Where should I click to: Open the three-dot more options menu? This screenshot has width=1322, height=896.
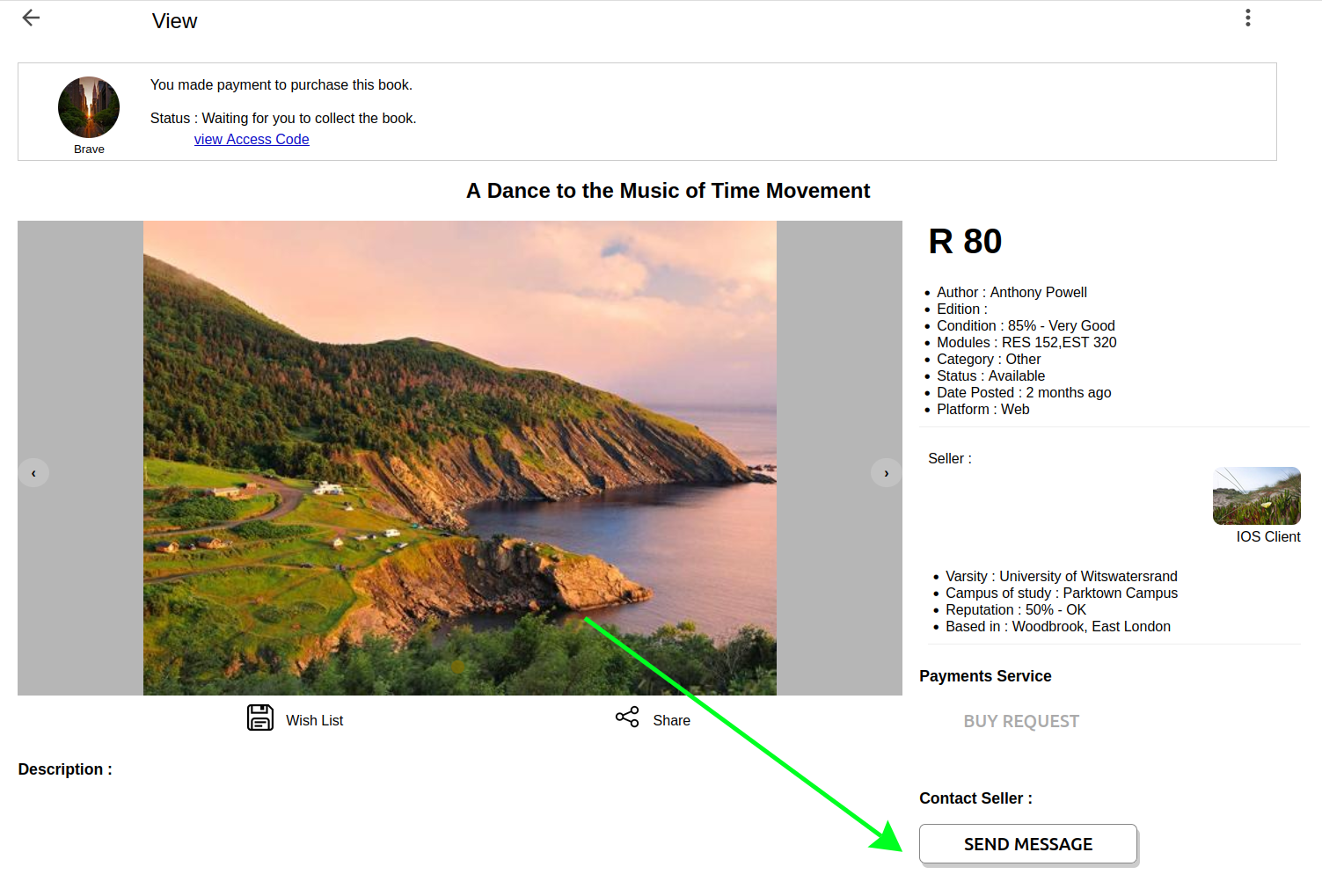pyautogui.click(x=1247, y=18)
